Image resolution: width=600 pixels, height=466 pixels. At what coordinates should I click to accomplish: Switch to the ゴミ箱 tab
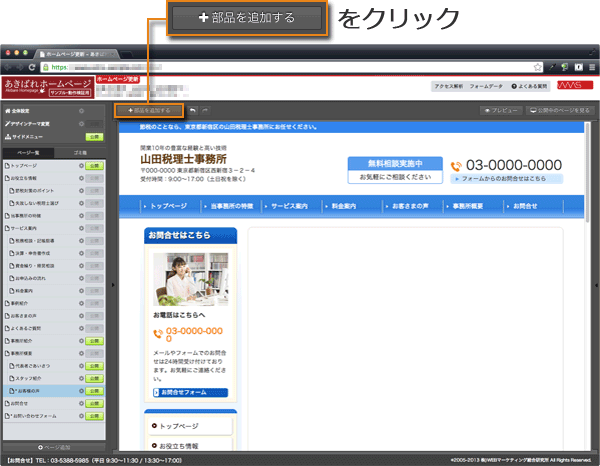tap(83, 150)
